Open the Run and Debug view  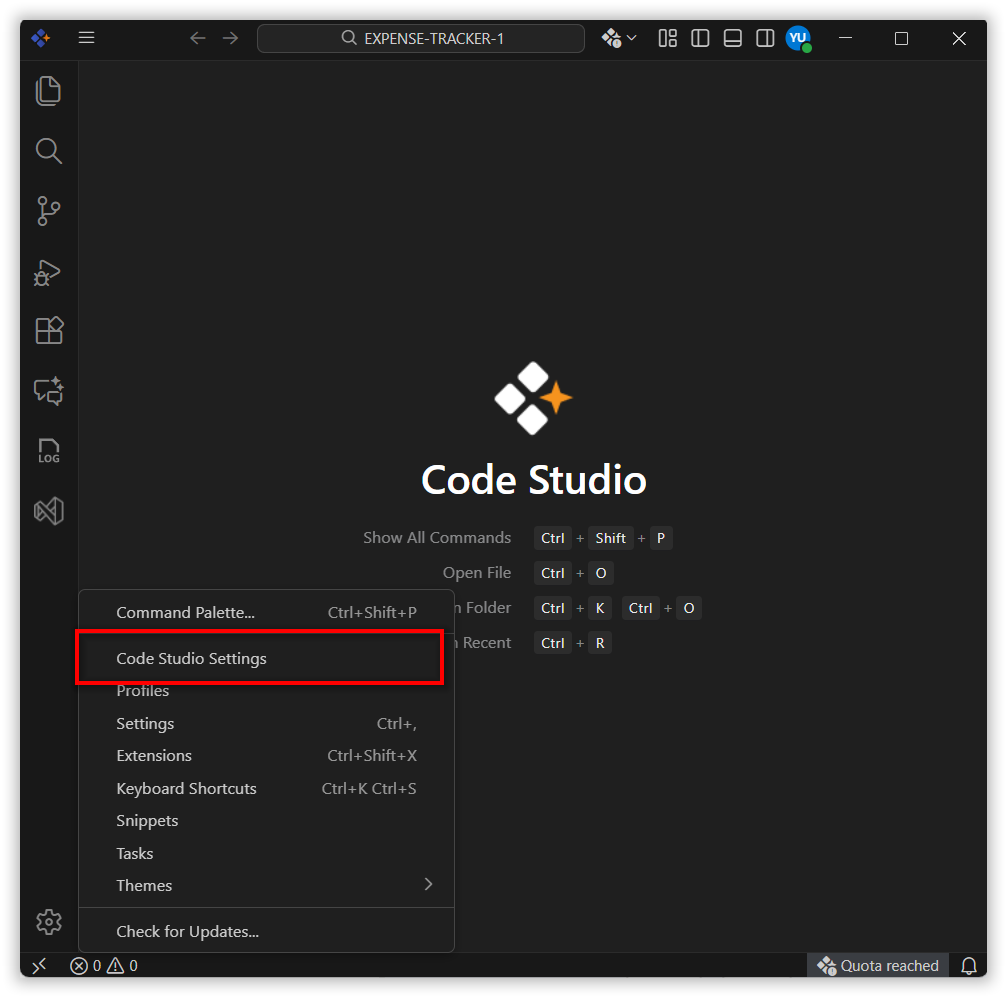click(48, 272)
